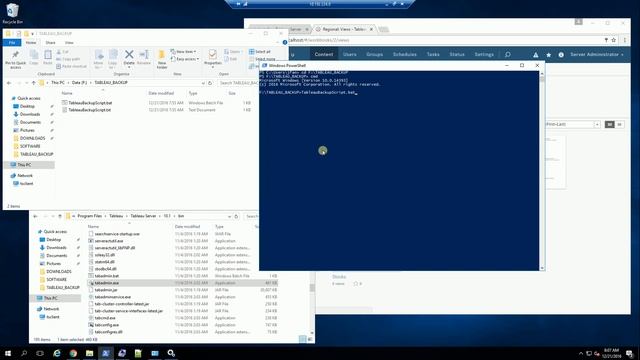Screen dimensions: 640x360
Task: Click info icon in Tableau Server header
Action: tap(561, 55)
